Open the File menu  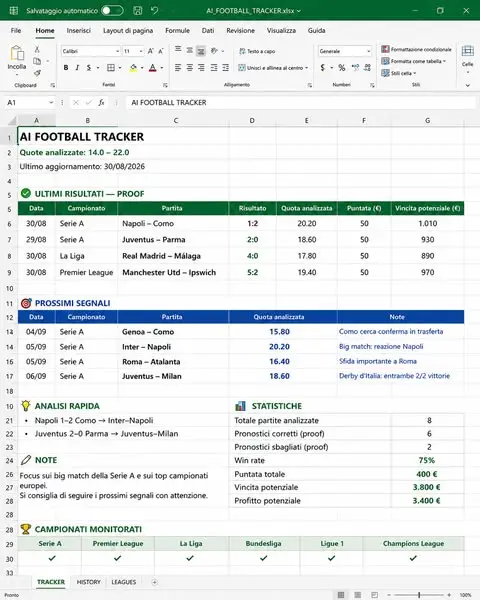tap(16, 31)
